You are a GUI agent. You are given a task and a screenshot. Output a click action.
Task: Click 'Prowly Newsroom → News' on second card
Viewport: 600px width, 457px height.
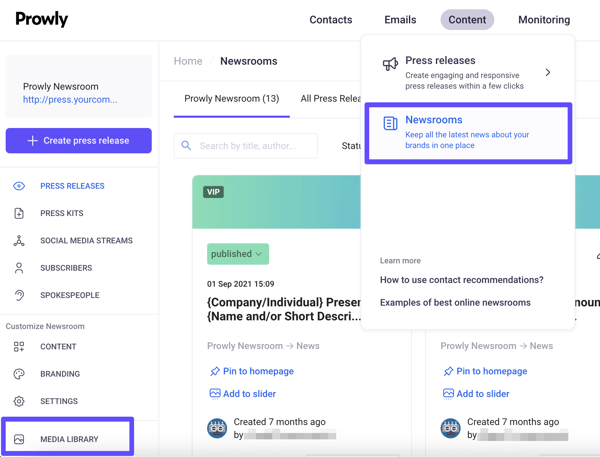click(497, 346)
